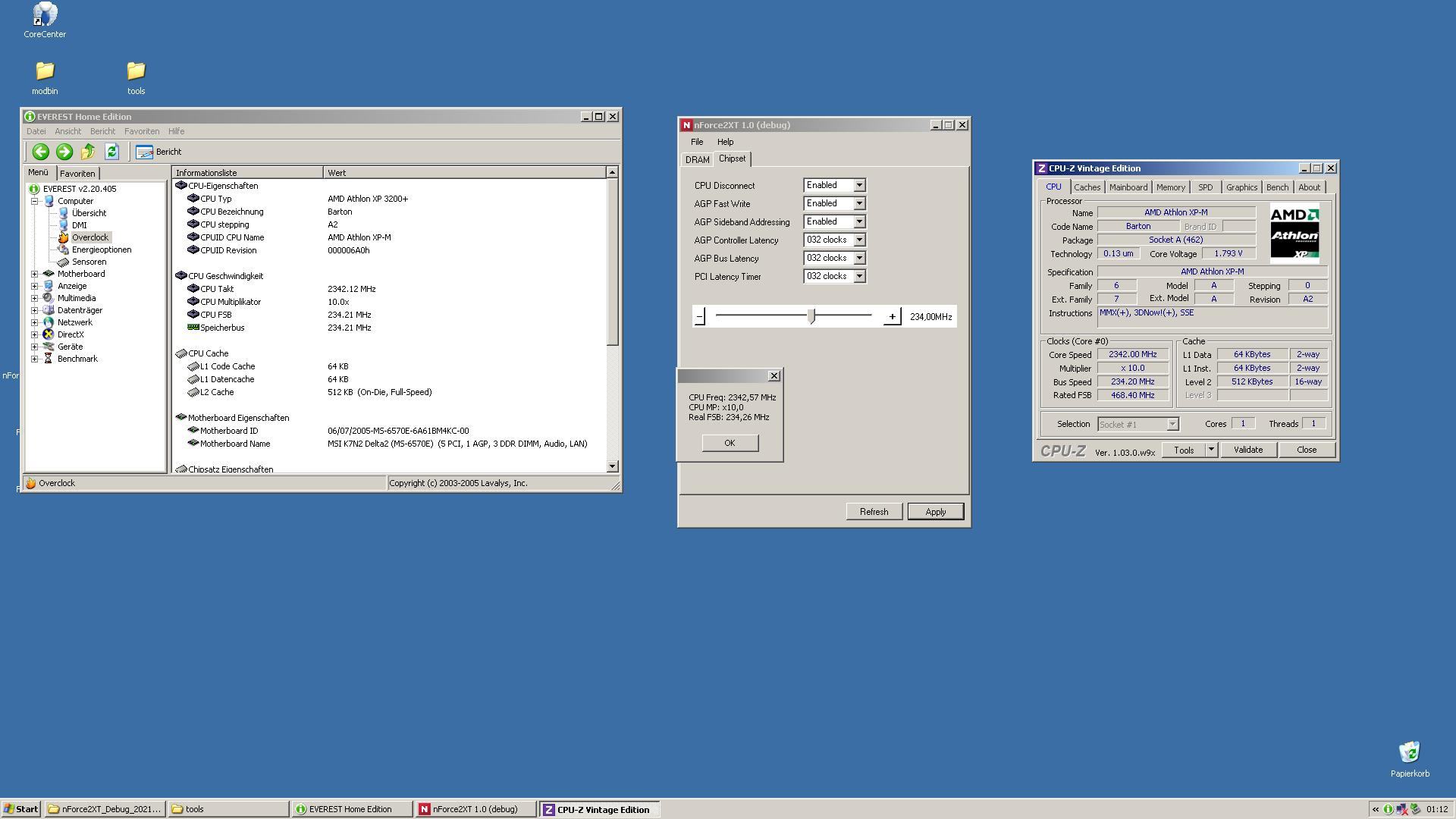
Task: Switch to the DRAM tab in nForce2XT
Action: click(697, 159)
